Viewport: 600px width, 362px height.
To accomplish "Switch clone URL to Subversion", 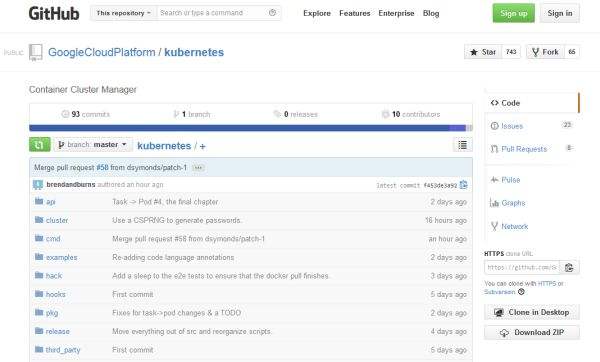I will click(x=499, y=292).
